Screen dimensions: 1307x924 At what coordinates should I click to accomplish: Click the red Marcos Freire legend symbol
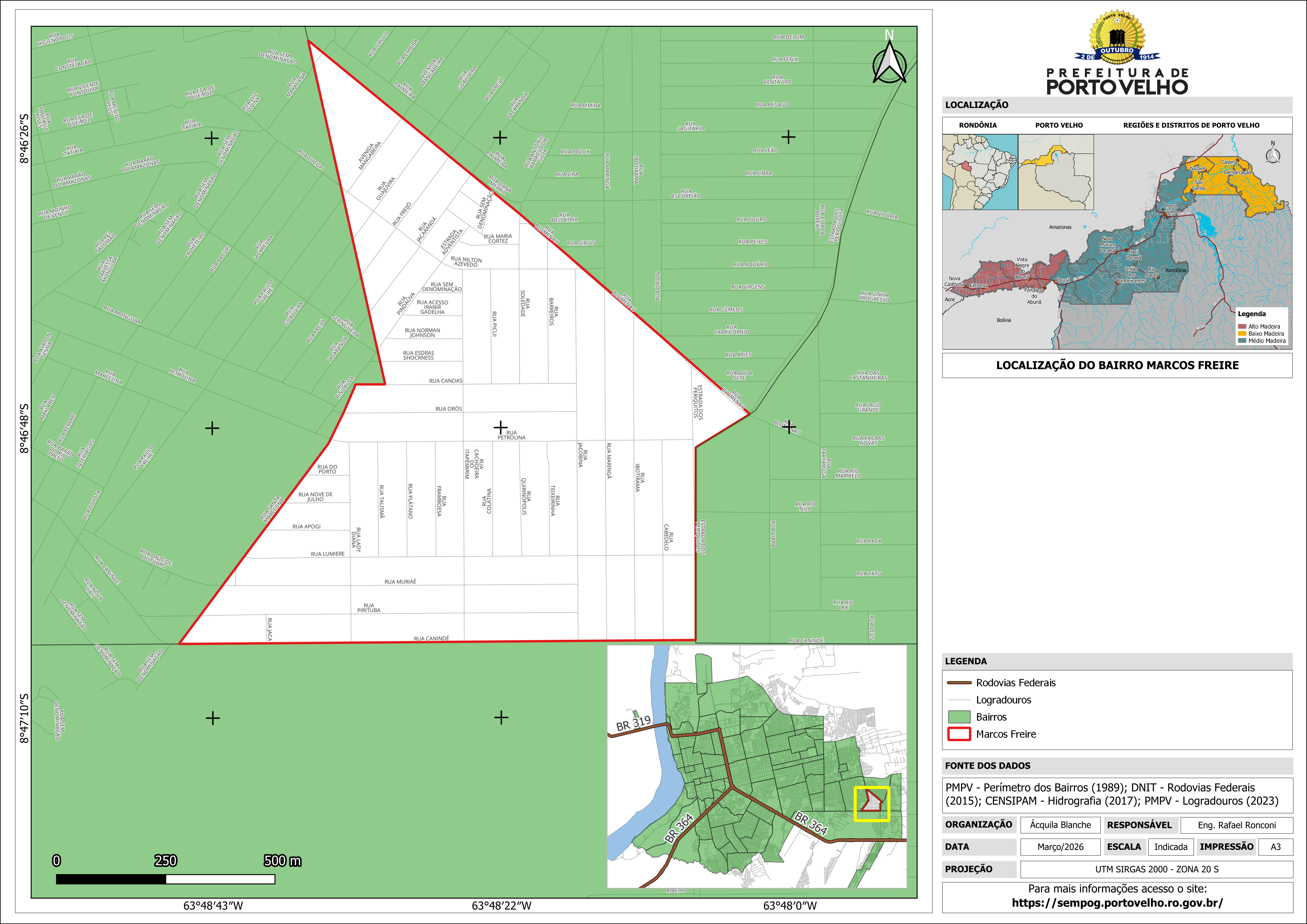959,734
